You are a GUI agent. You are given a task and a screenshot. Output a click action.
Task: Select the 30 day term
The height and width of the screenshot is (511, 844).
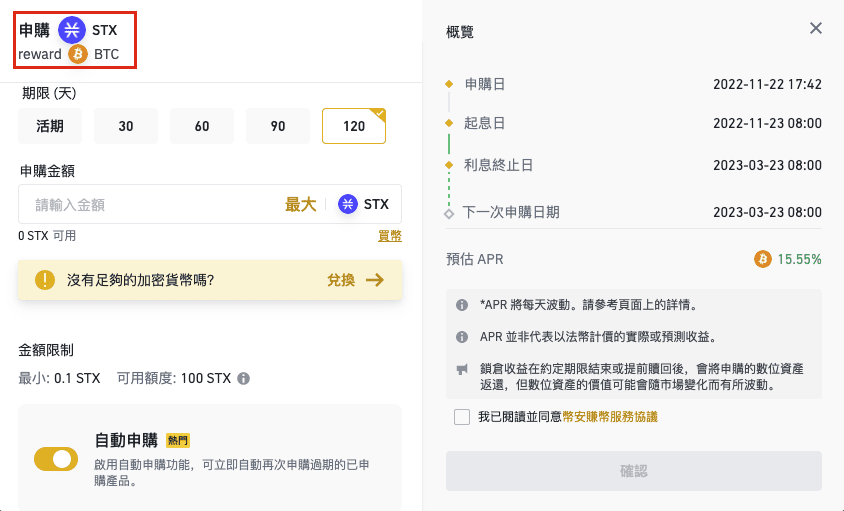click(126, 126)
